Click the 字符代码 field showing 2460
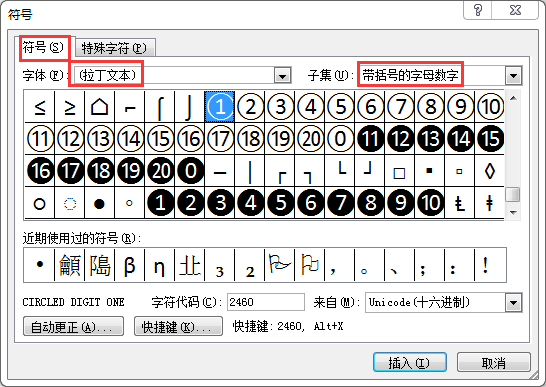The image size is (546, 387). [x=266, y=302]
